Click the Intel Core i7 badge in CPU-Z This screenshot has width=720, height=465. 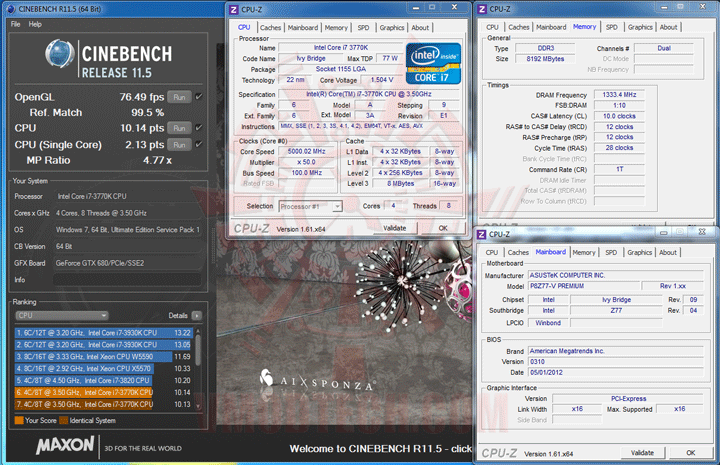[x=433, y=63]
